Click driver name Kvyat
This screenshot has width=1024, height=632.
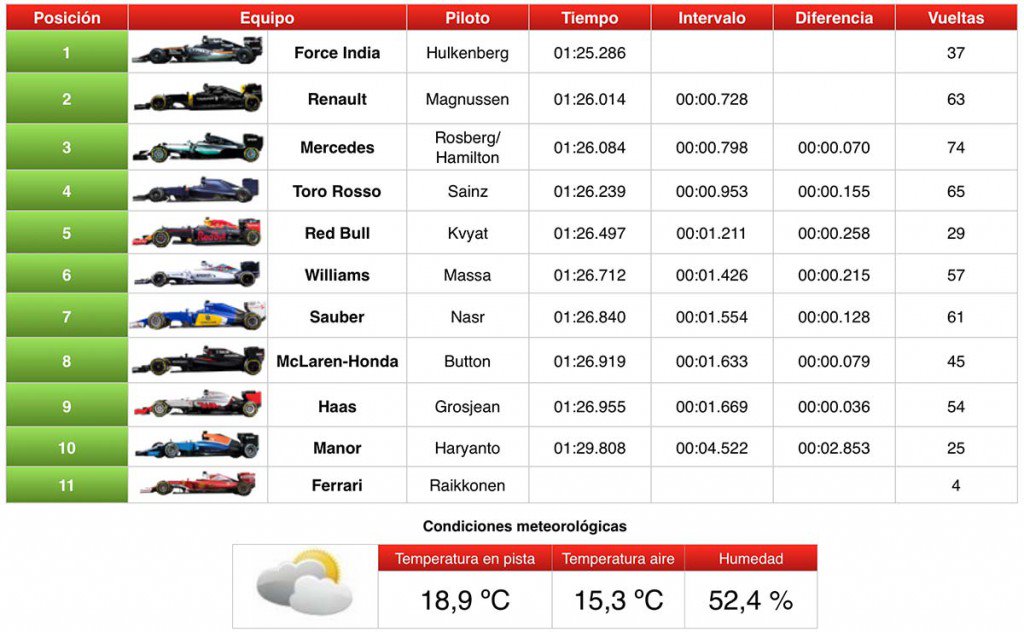click(468, 233)
